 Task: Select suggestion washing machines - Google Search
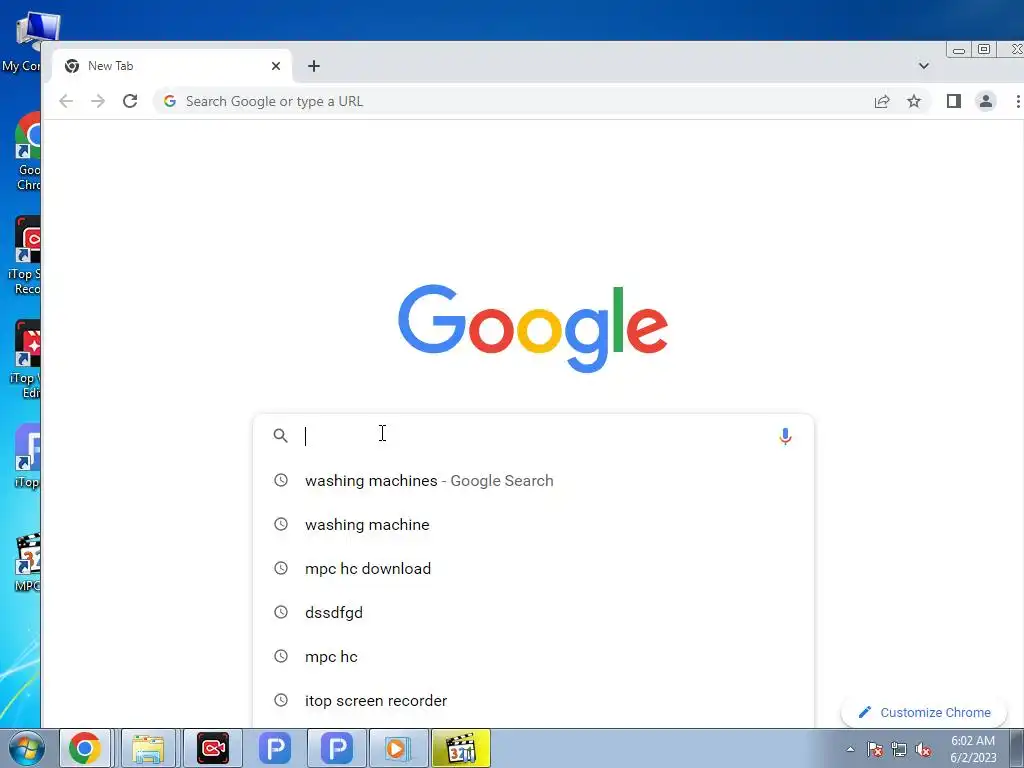pos(533,481)
